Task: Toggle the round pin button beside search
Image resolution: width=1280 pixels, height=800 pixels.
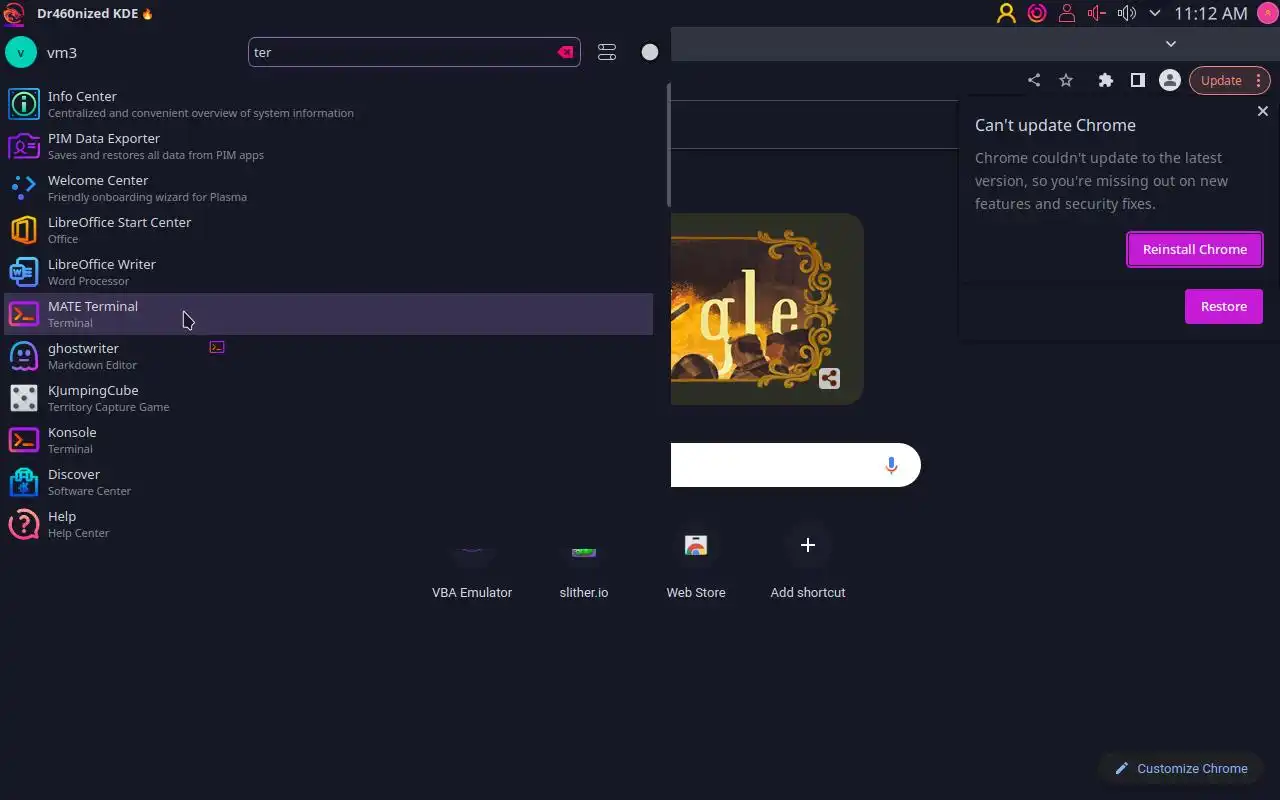Action: pos(650,52)
